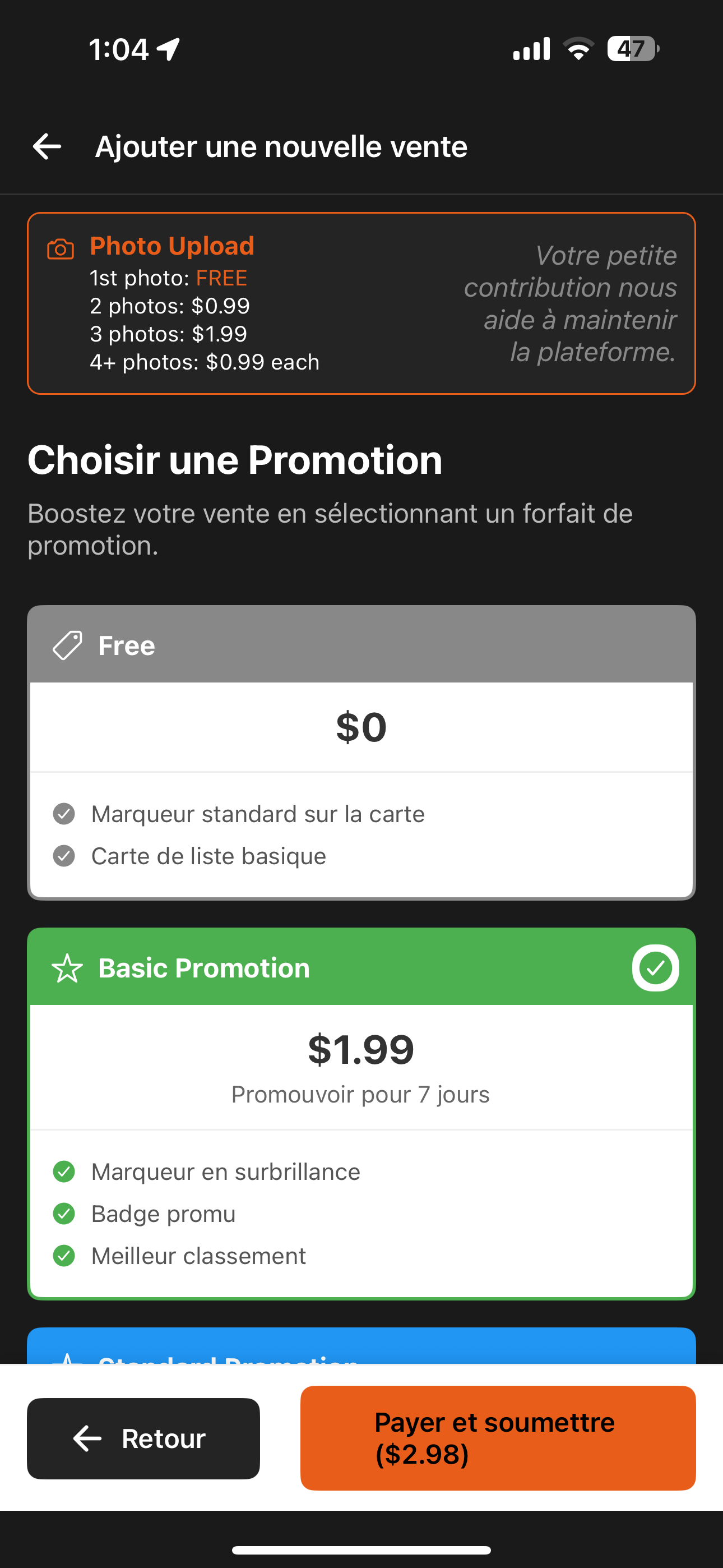
Task: Tap the back arrow in the header
Action: click(47, 147)
